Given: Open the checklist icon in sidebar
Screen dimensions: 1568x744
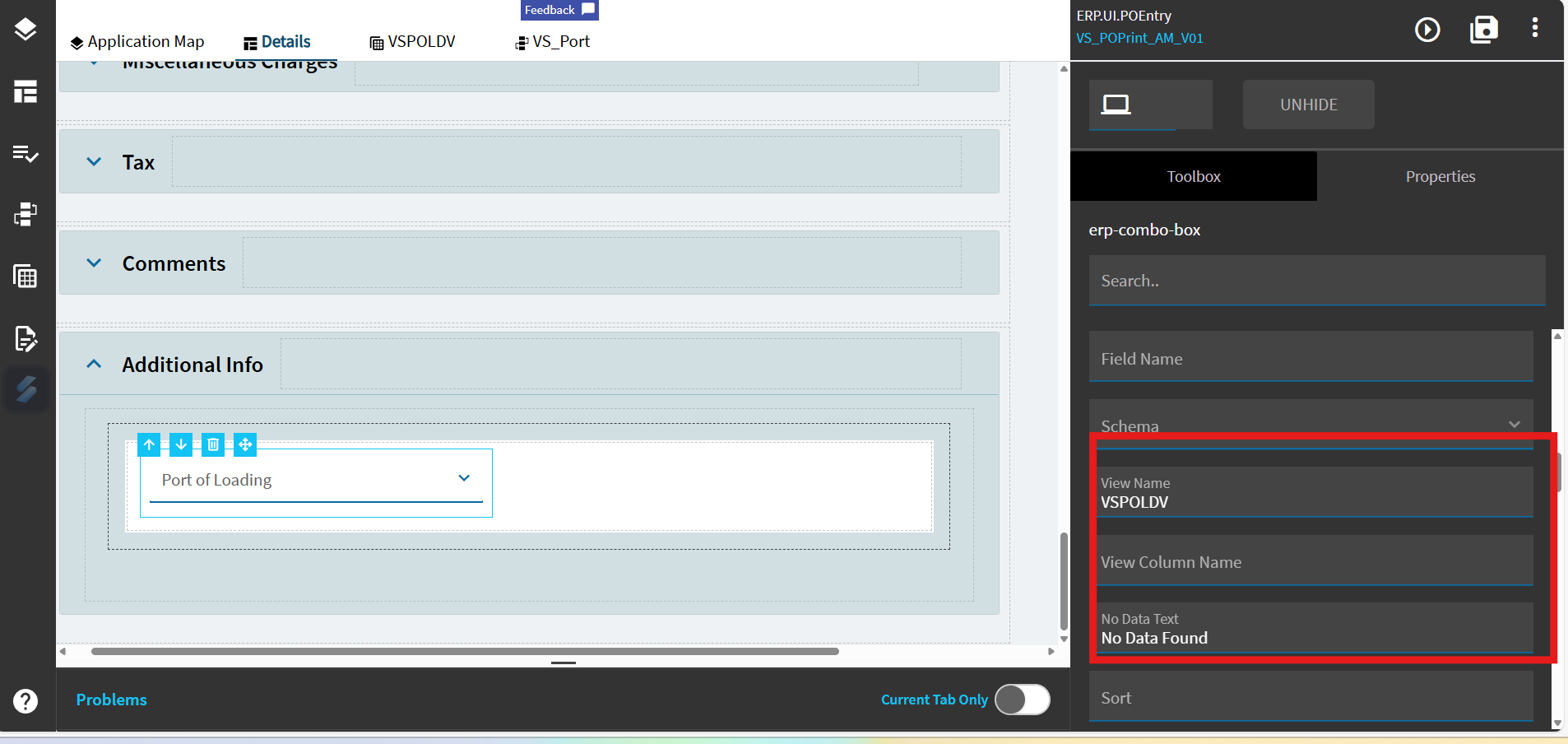Looking at the screenshot, I should point(26,153).
